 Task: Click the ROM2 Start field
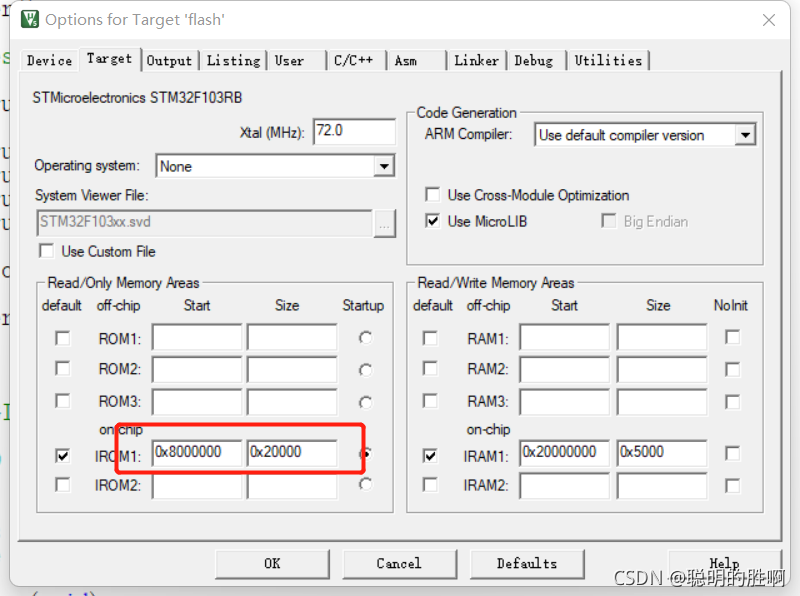point(197,369)
